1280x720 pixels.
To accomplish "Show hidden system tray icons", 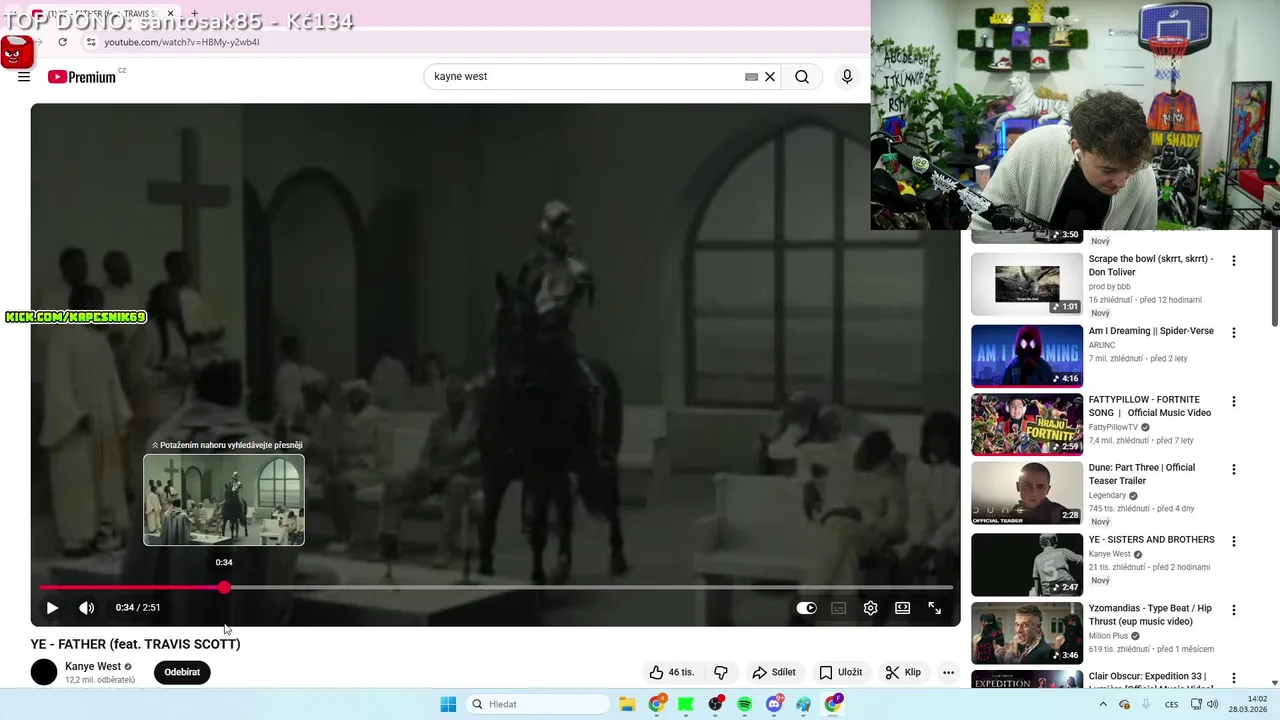I will pos(1103,704).
